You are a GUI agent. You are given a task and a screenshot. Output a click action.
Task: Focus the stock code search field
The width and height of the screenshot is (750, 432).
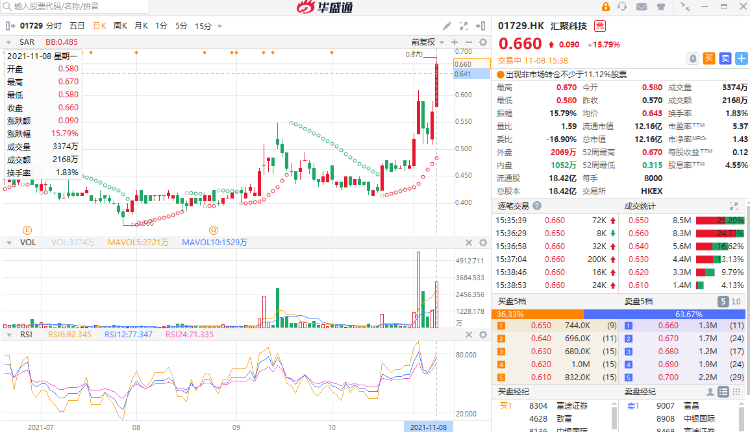(77, 6)
